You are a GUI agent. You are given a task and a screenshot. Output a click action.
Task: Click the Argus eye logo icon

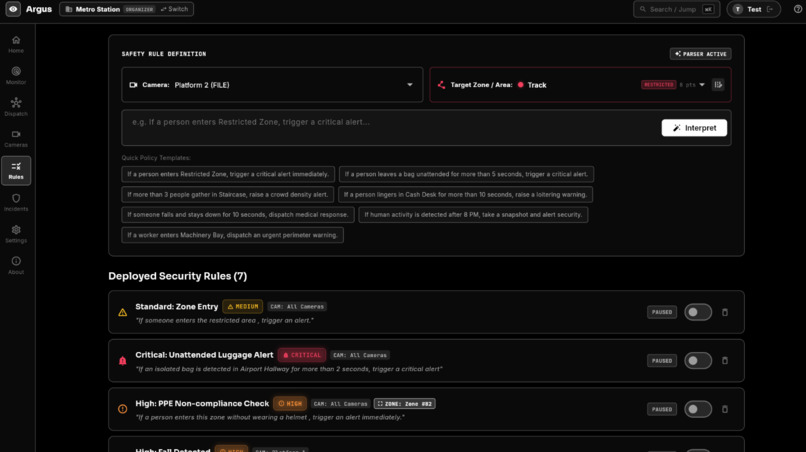13,9
